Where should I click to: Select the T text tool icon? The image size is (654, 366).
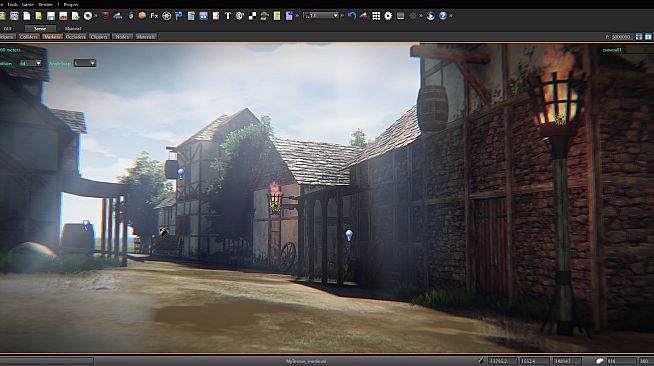(228, 16)
